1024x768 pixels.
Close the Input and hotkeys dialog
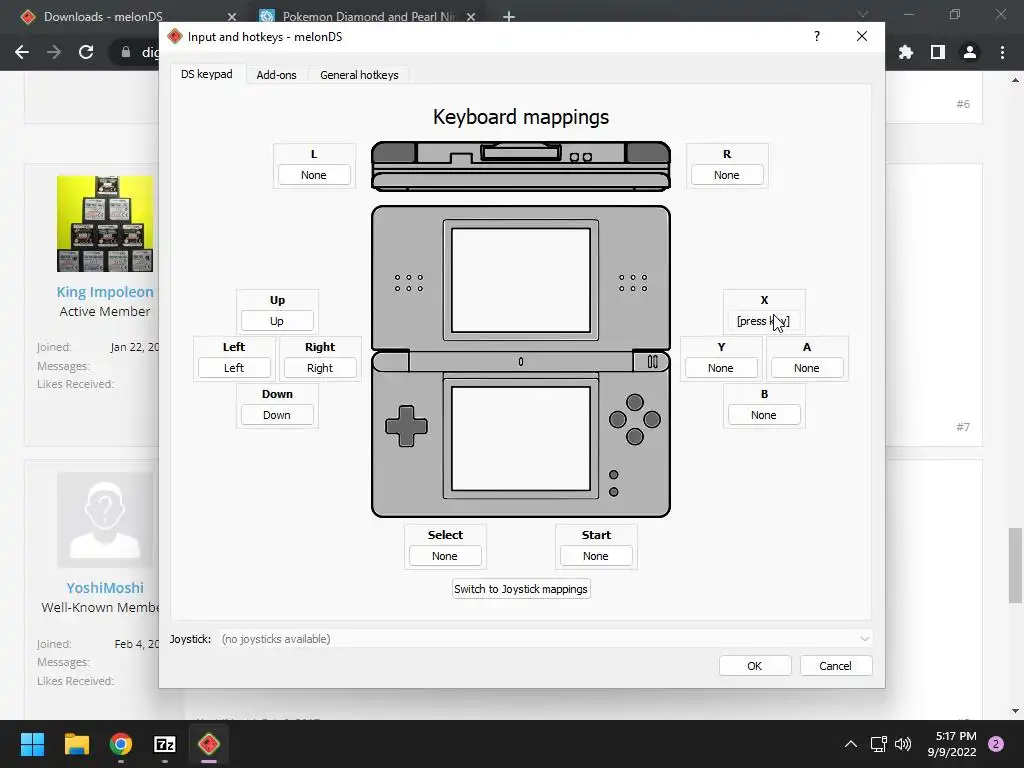(862, 37)
